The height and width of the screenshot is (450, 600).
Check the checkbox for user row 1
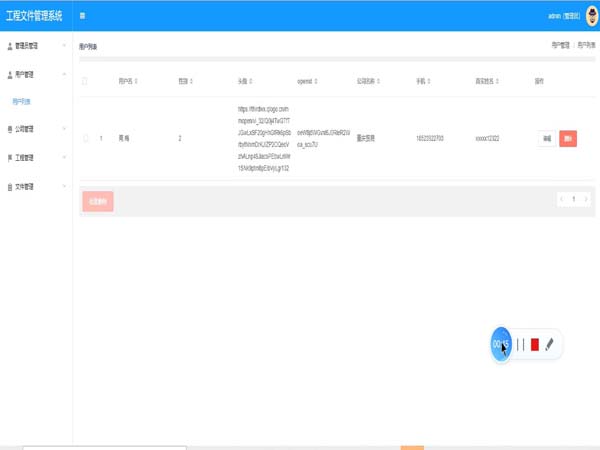(85, 138)
